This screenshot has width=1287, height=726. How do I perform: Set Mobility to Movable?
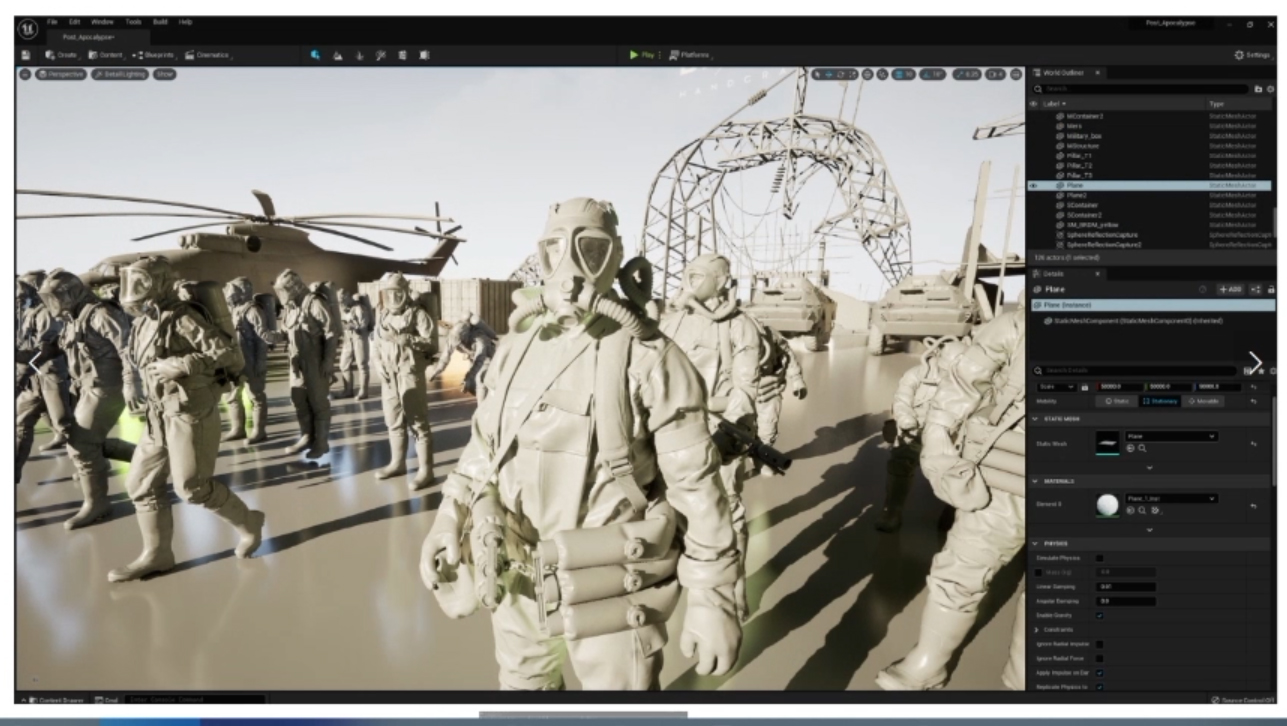[x=1203, y=401]
